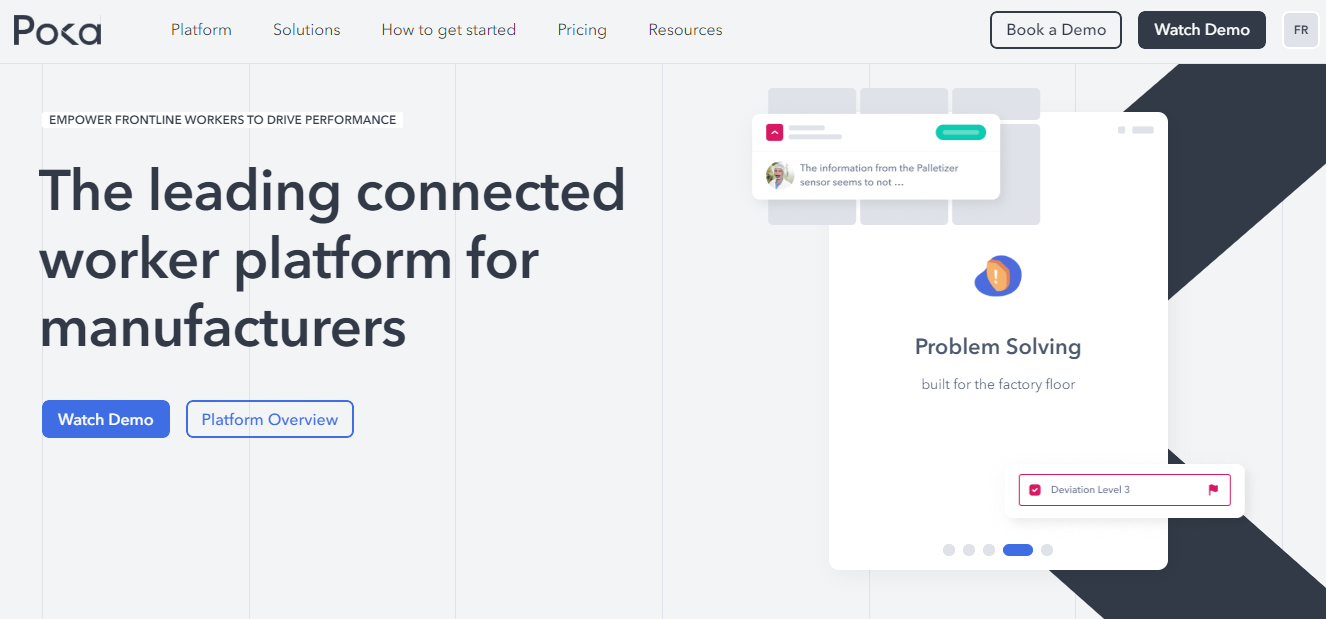Image resolution: width=1326 pixels, height=619 pixels.
Task: Click the active blue carousel indicator
Action: [x=1018, y=550]
